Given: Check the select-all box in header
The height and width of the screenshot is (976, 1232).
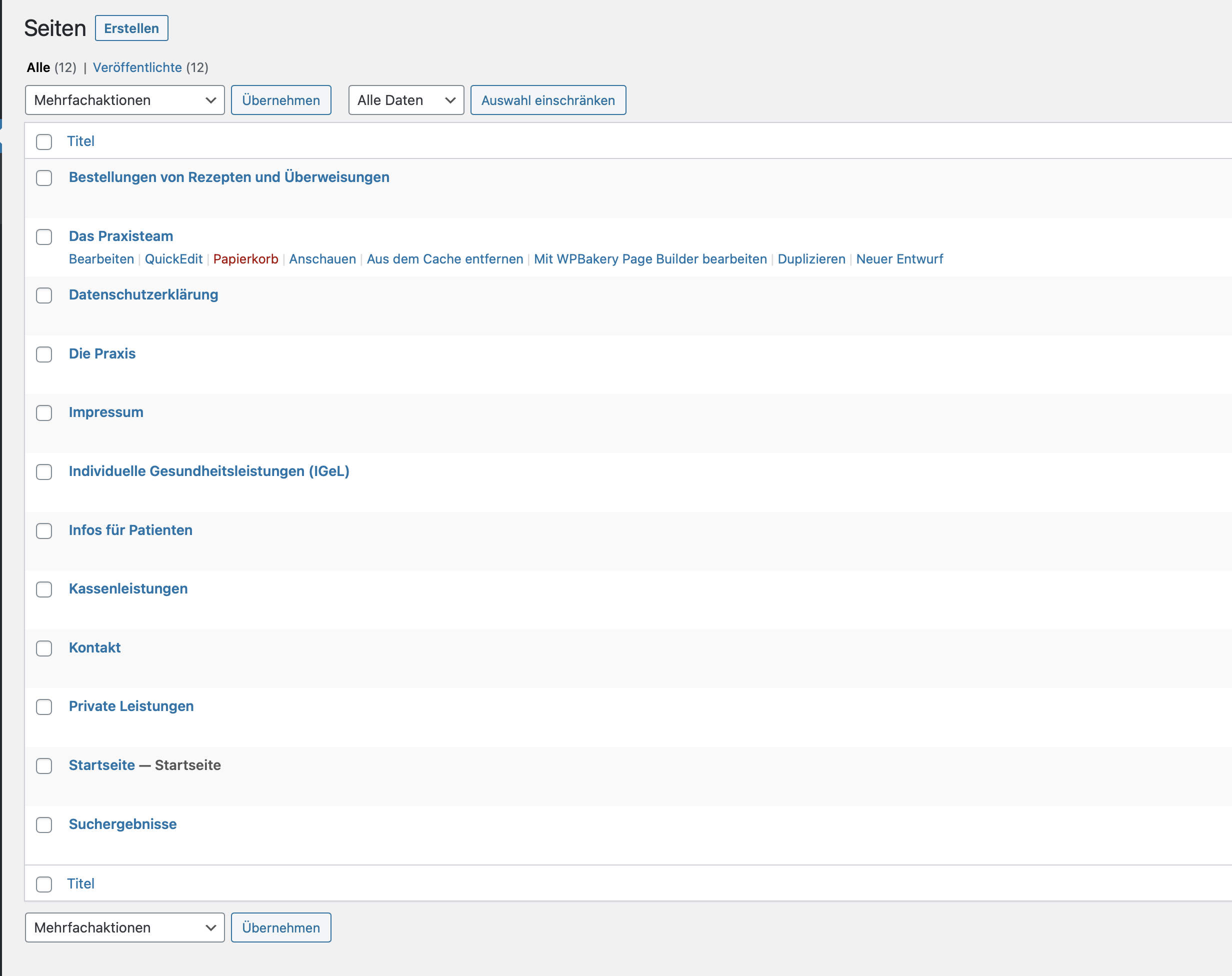Looking at the screenshot, I should tap(44, 141).
